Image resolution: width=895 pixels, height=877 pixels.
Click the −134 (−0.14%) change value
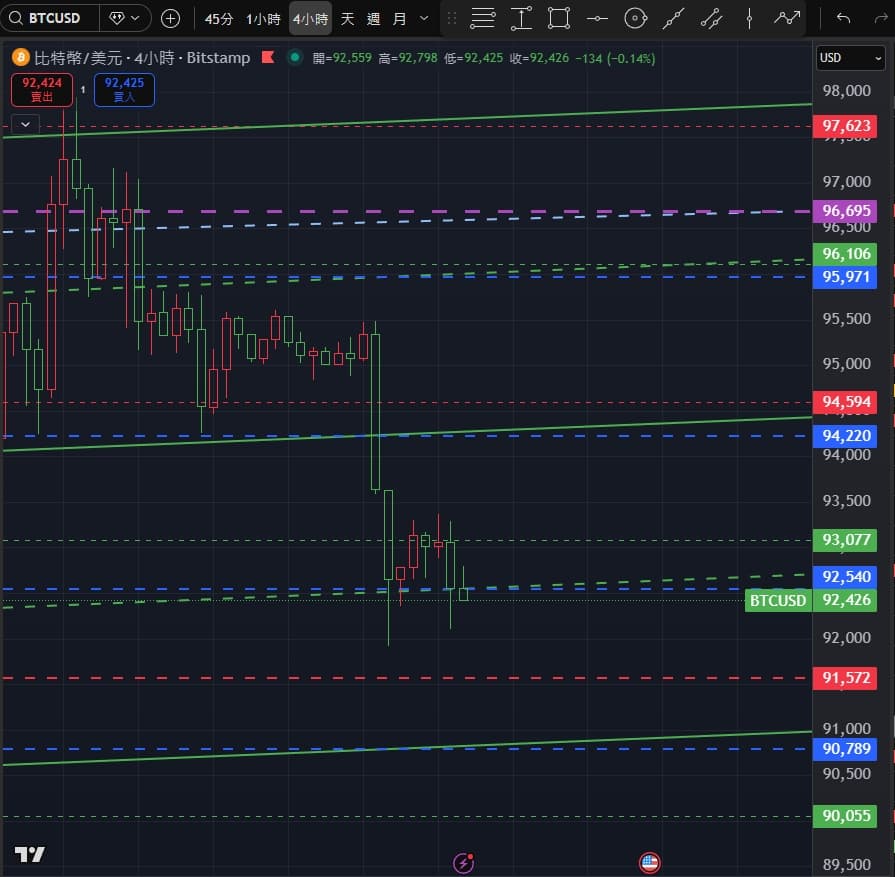pos(615,58)
